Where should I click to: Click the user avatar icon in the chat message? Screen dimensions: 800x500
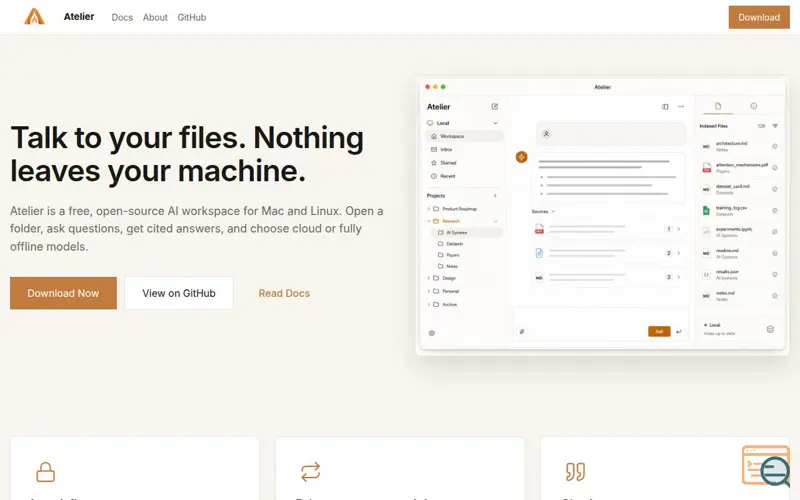tap(546, 134)
